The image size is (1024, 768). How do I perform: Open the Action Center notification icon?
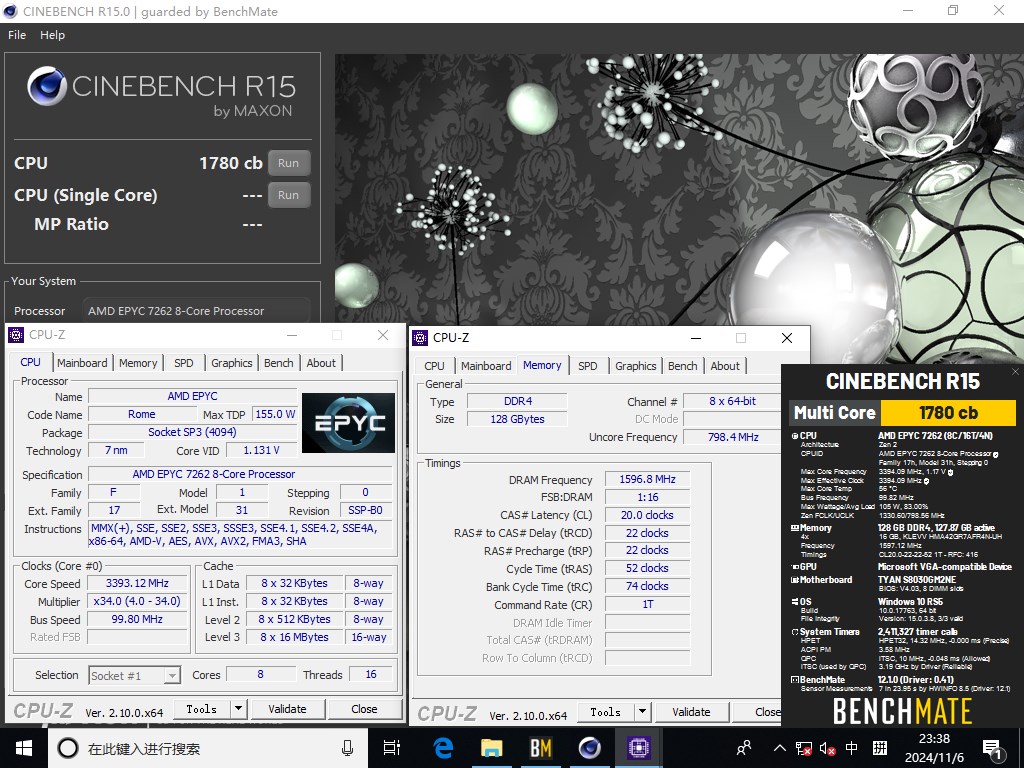[x=992, y=748]
